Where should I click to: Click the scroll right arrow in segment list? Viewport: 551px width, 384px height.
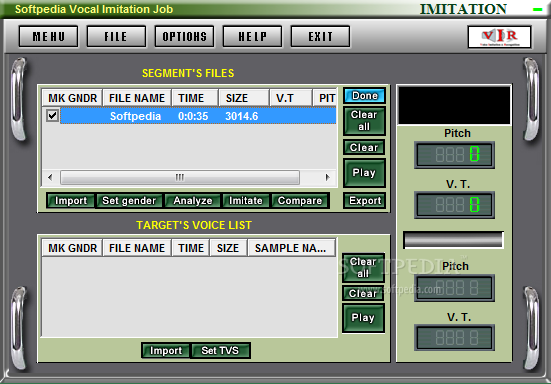point(328,177)
